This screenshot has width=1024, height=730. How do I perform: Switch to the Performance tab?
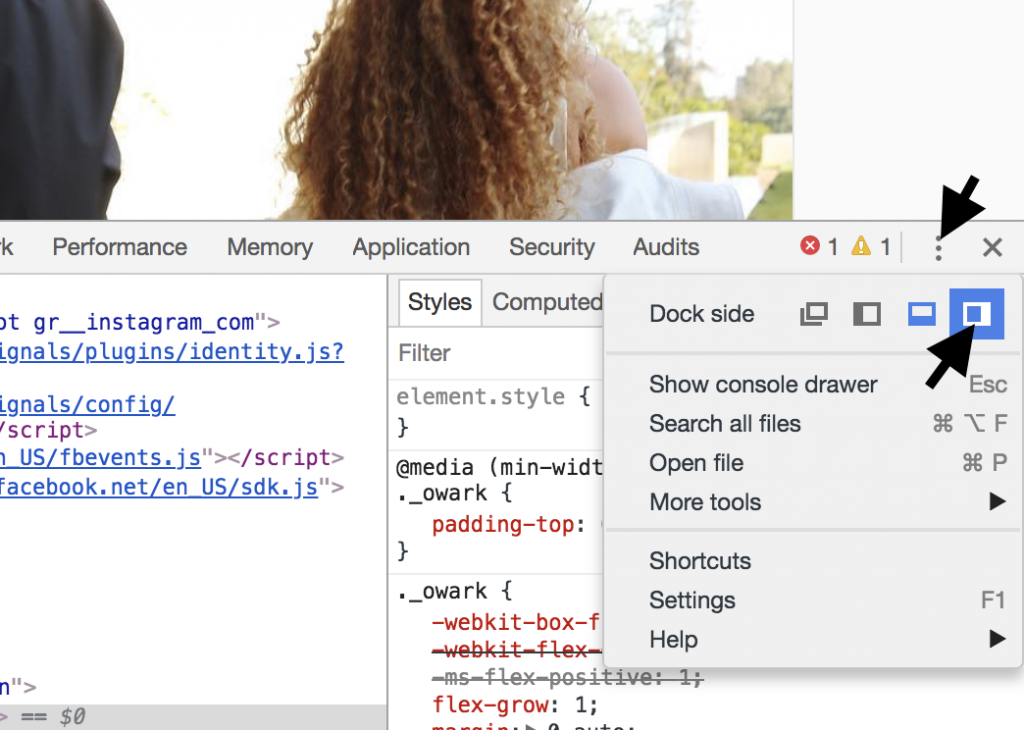click(x=120, y=247)
